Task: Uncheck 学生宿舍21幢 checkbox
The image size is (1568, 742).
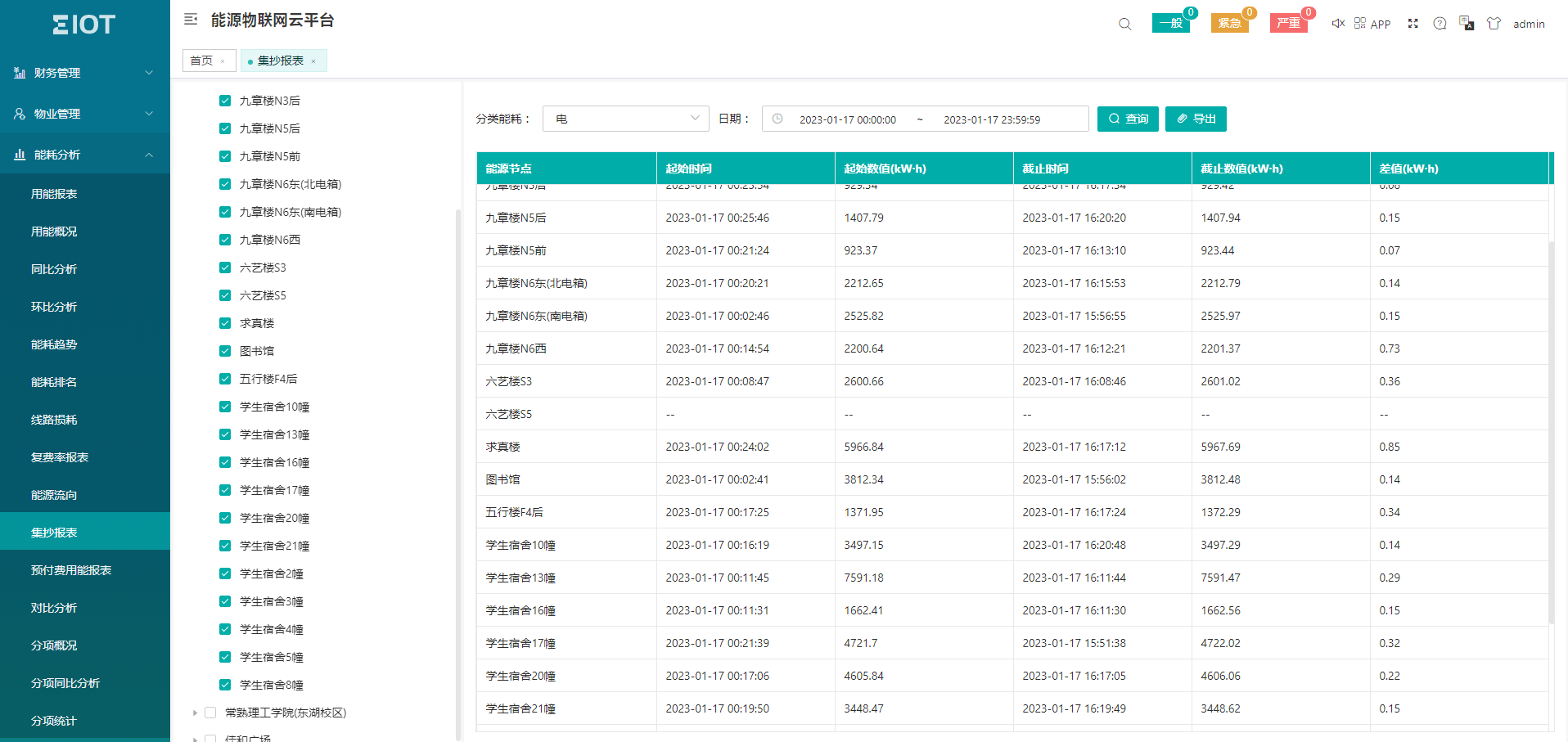Action: (225, 546)
